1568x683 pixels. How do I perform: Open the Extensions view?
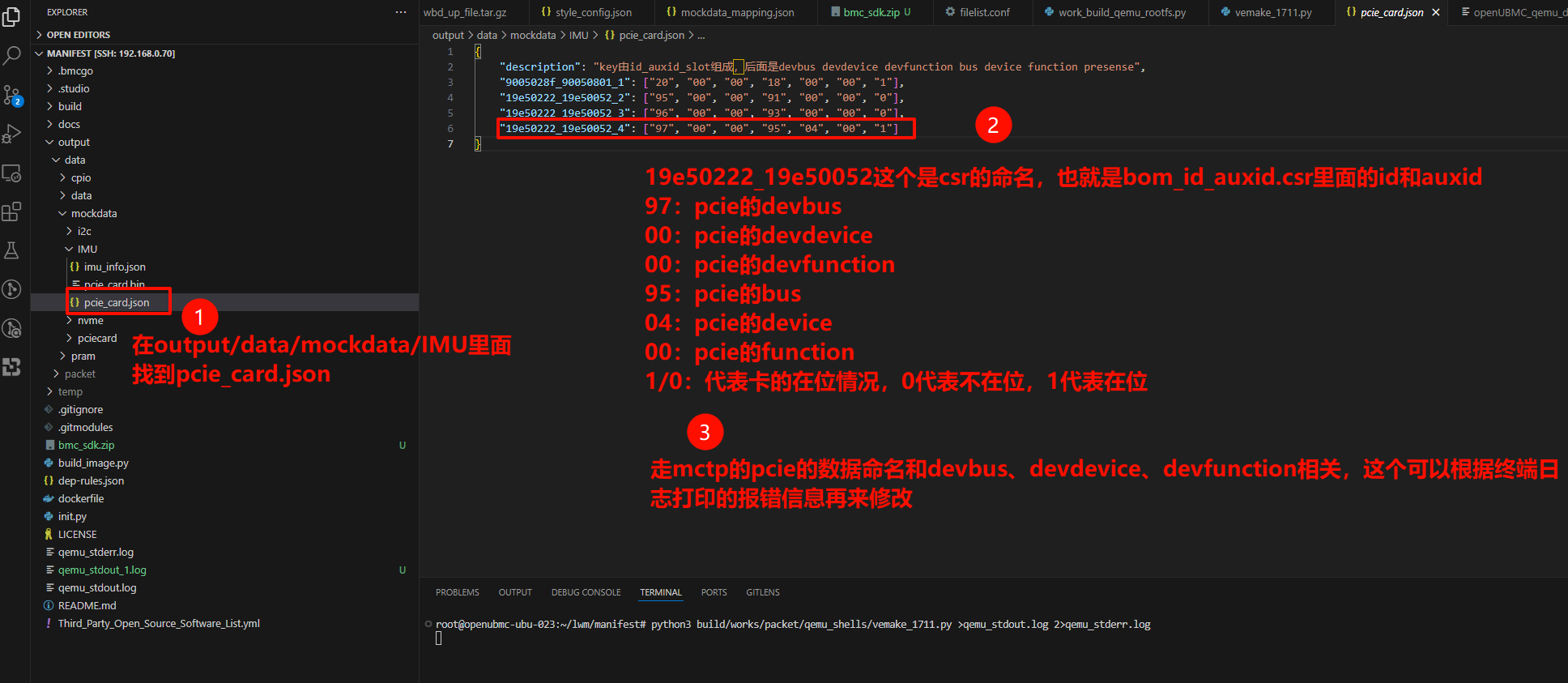point(12,211)
